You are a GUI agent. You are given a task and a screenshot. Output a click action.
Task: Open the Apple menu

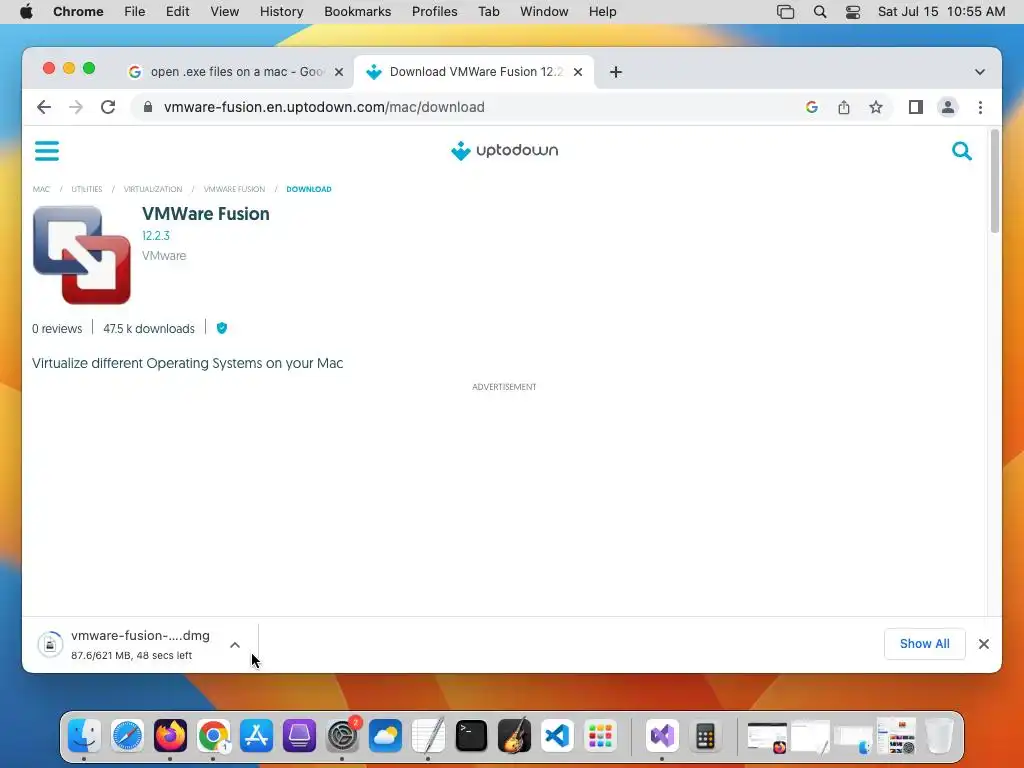click(26, 12)
